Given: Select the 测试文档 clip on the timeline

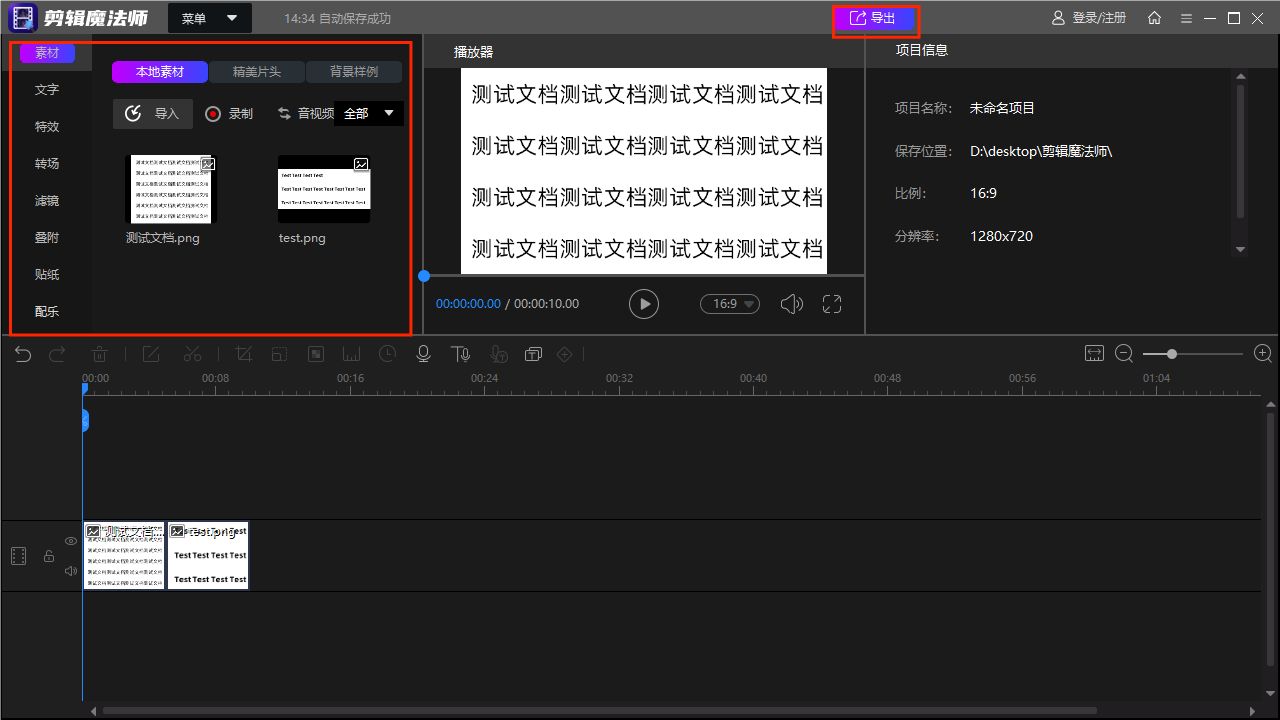Looking at the screenshot, I should pyautogui.click(x=124, y=555).
